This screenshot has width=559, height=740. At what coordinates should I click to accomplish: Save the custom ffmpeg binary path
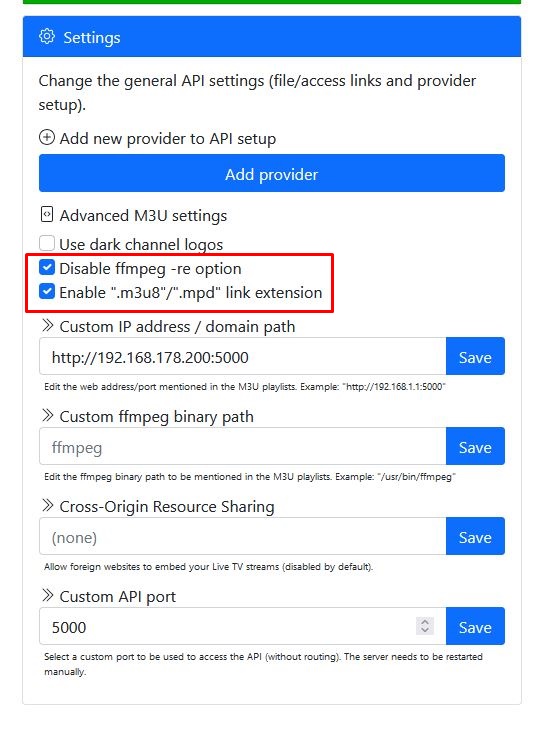475,446
